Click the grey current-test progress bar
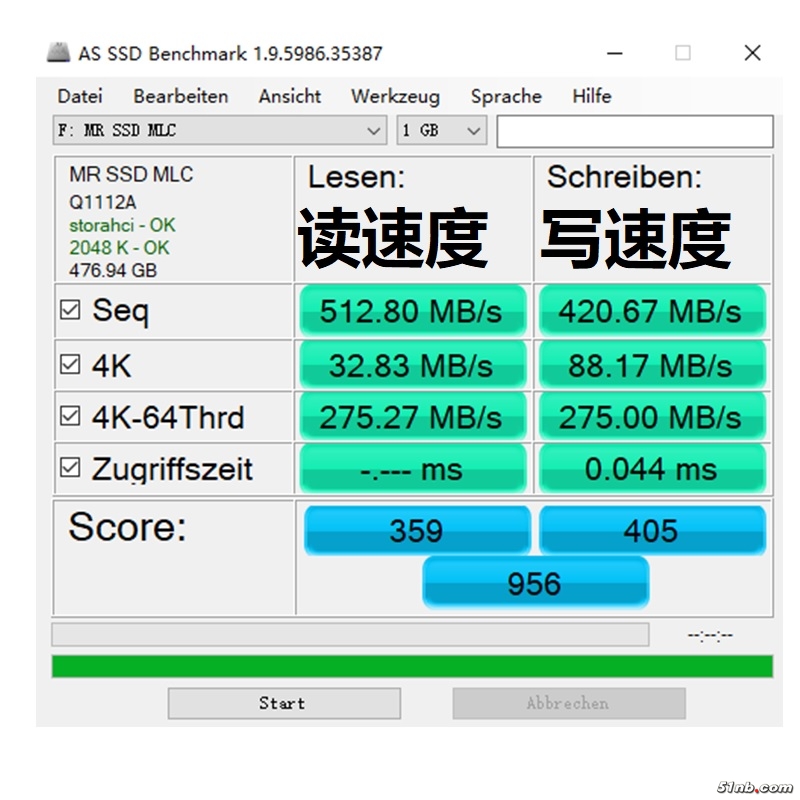 [350, 634]
